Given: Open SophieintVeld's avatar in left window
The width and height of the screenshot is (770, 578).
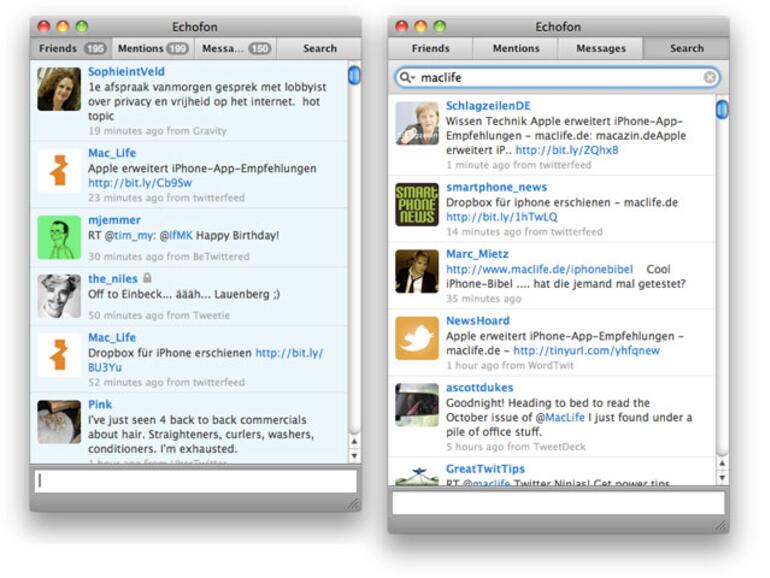Looking at the screenshot, I should tap(59, 89).
